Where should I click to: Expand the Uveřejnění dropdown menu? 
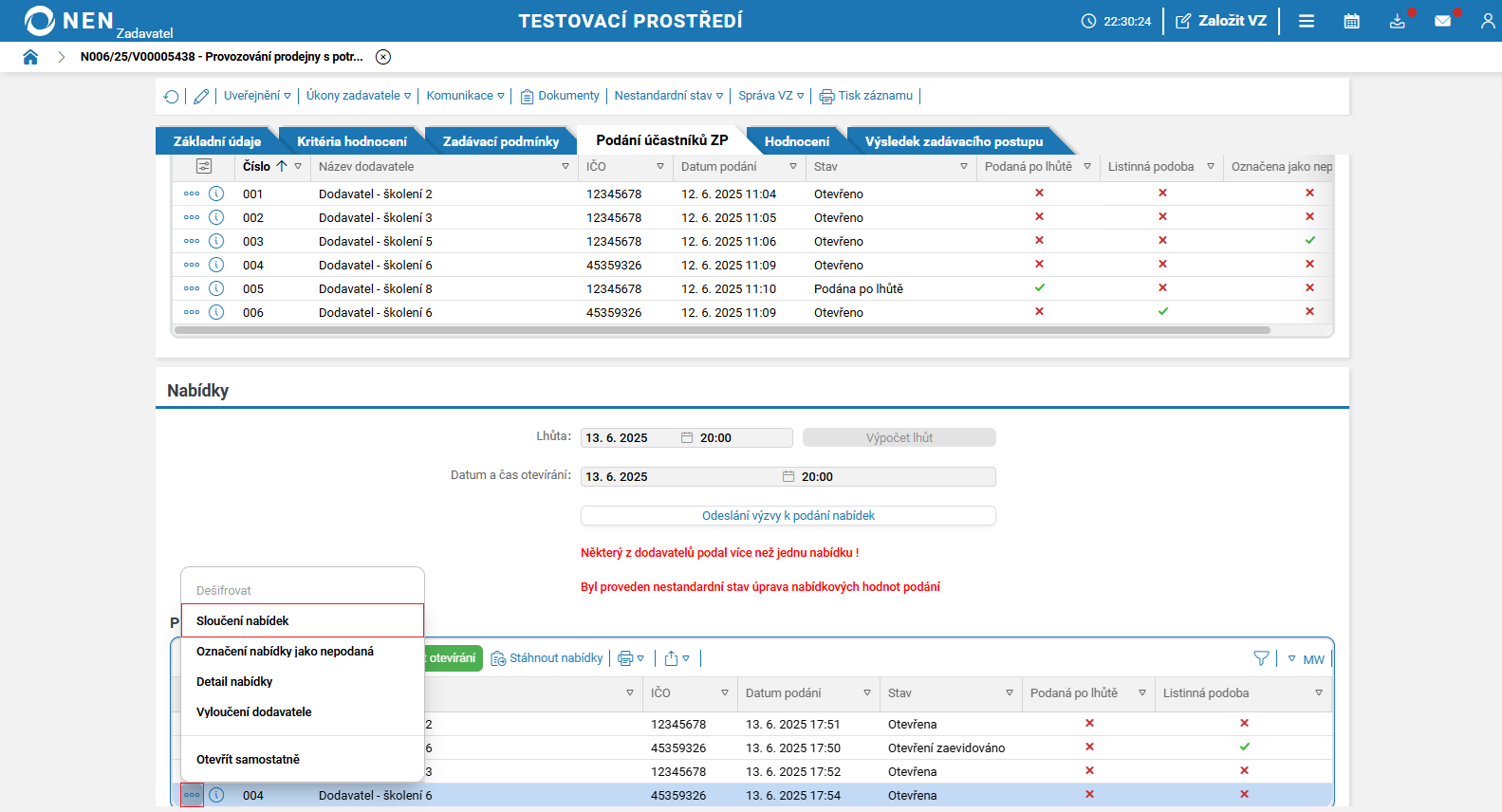coord(257,96)
